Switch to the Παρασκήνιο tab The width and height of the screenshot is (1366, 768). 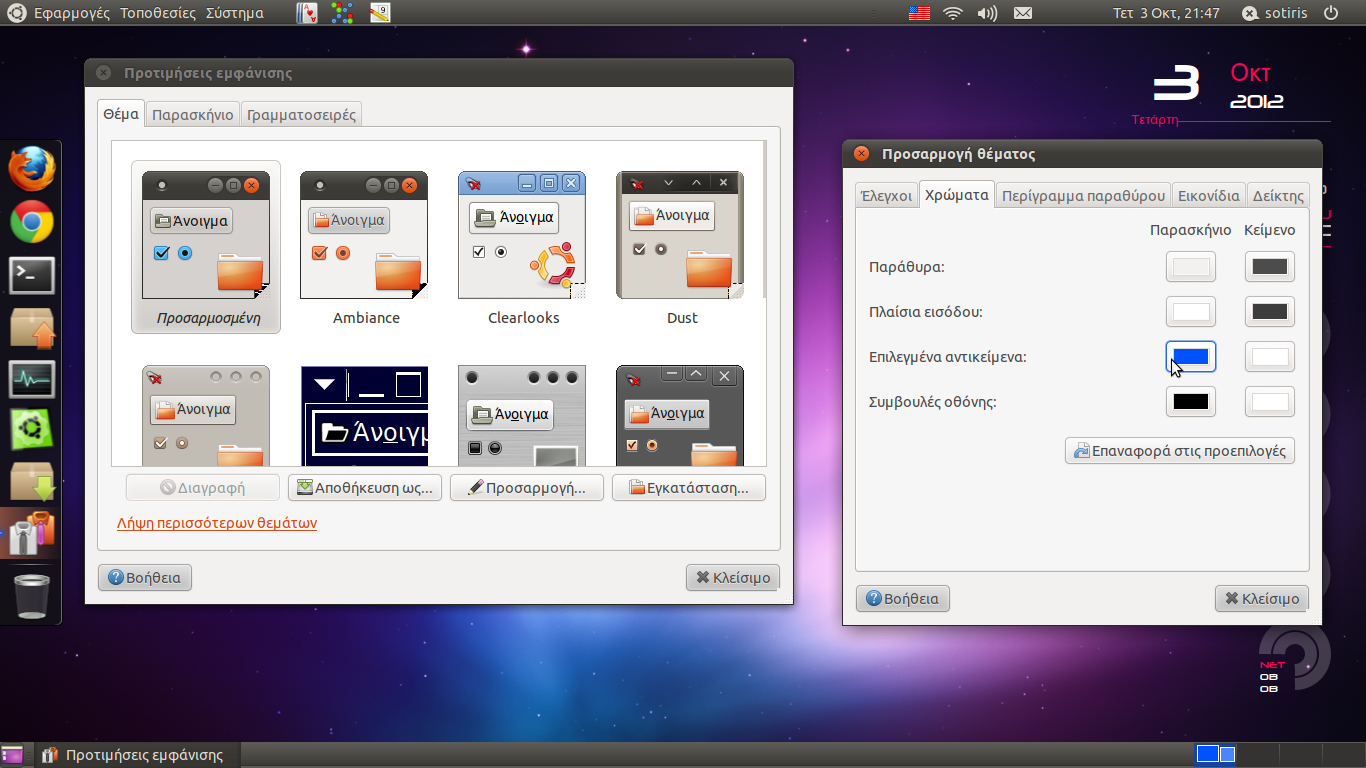pos(193,114)
